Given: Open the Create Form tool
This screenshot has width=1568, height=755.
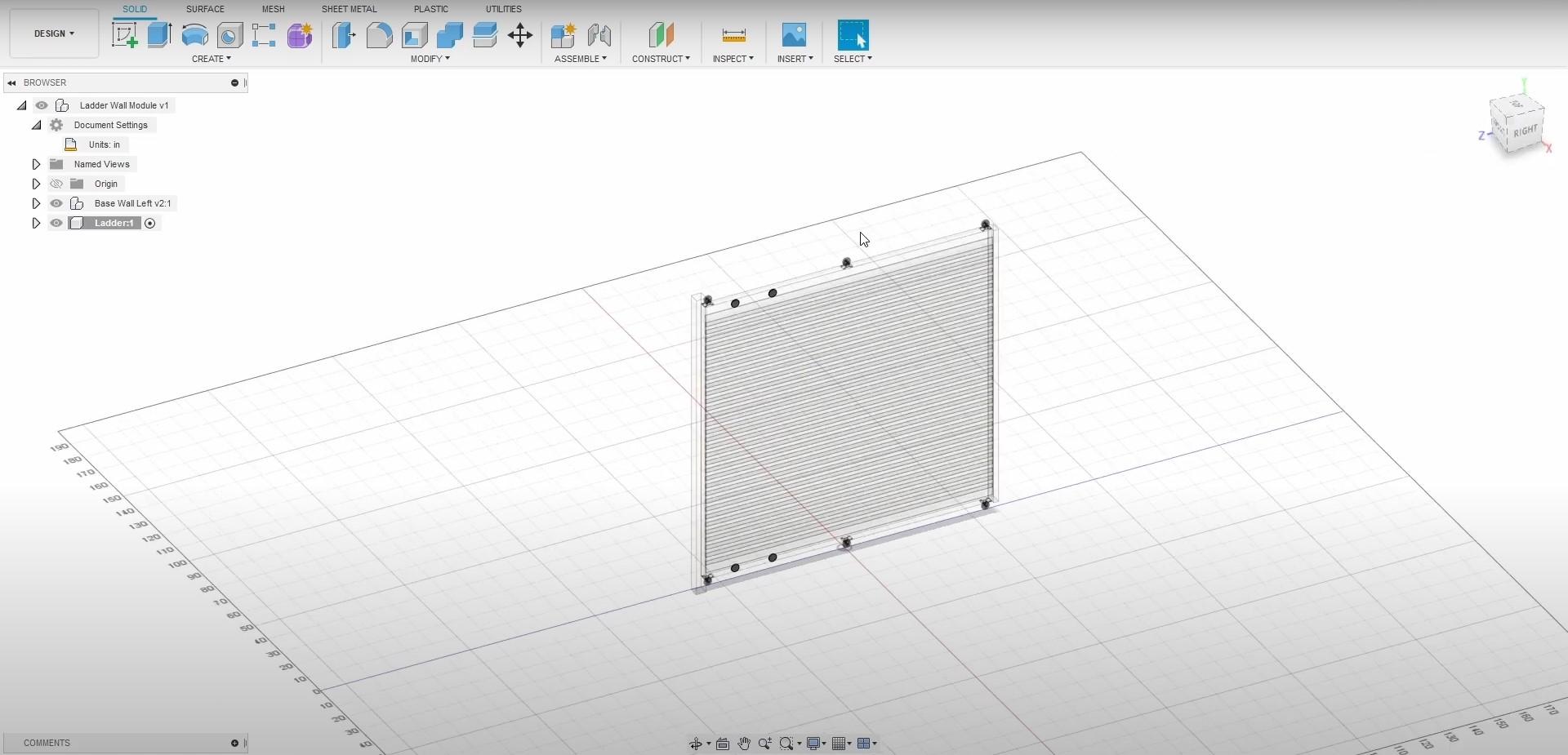Looking at the screenshot, I should [300, 35].
